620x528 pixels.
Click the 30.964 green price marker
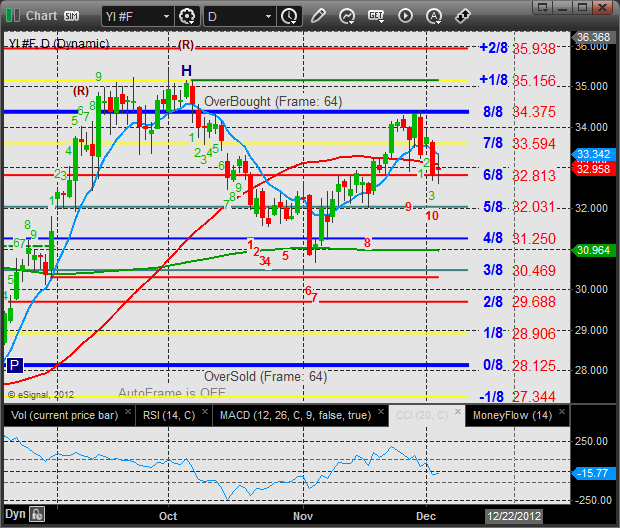coord(594,250)
